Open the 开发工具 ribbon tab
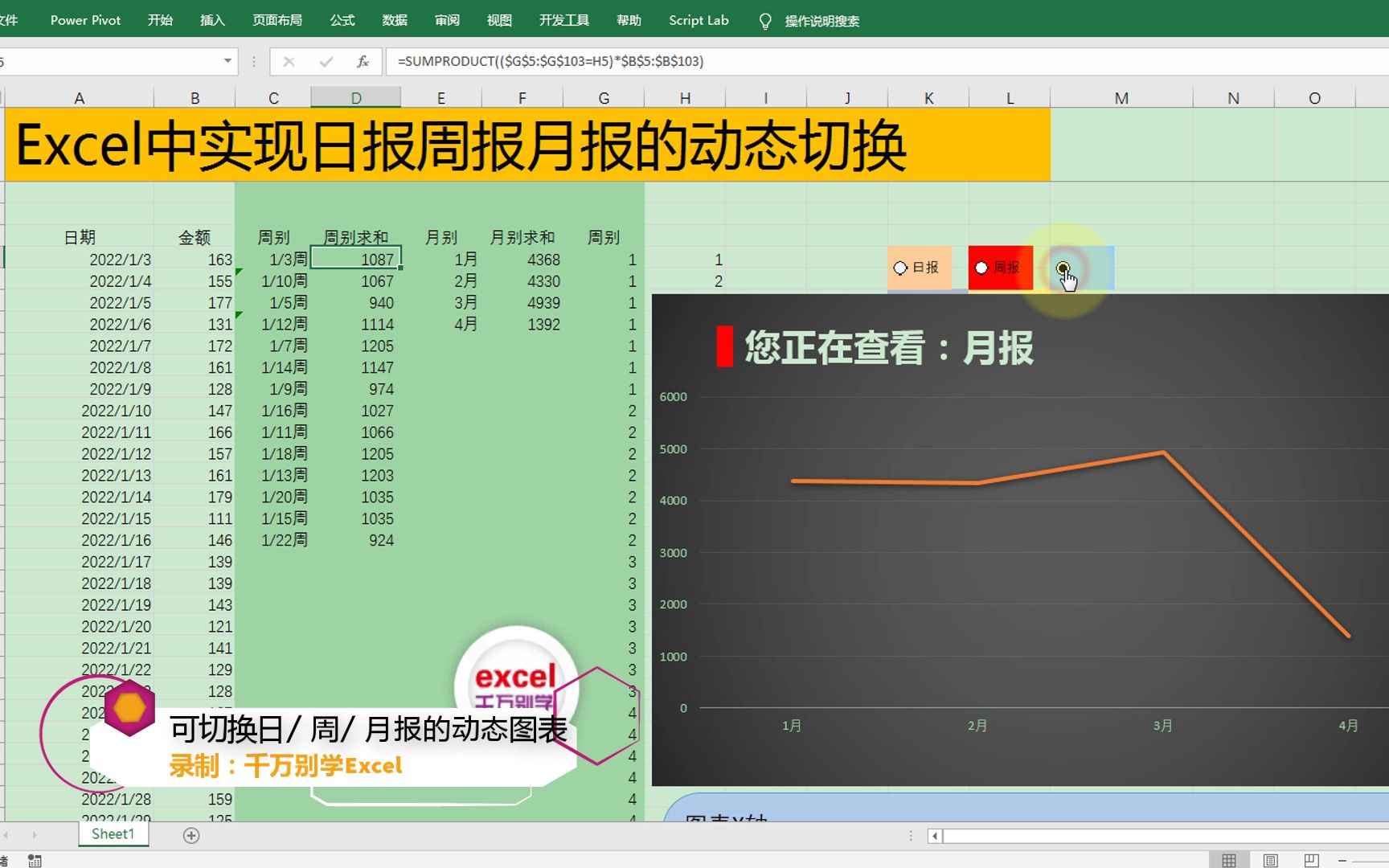The image size is (1389, 868). (564, 20)
